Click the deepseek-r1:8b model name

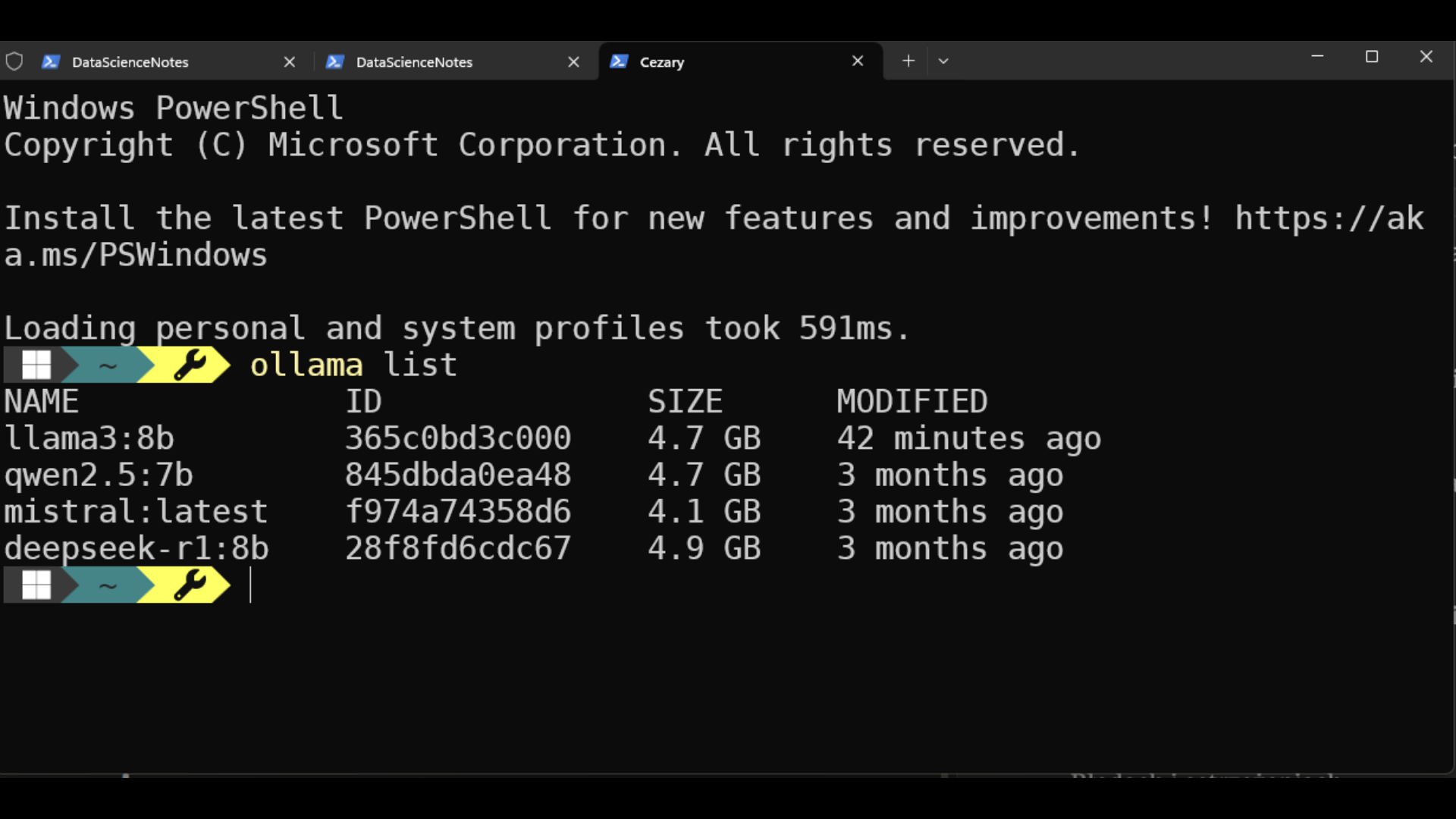(136, 548)
